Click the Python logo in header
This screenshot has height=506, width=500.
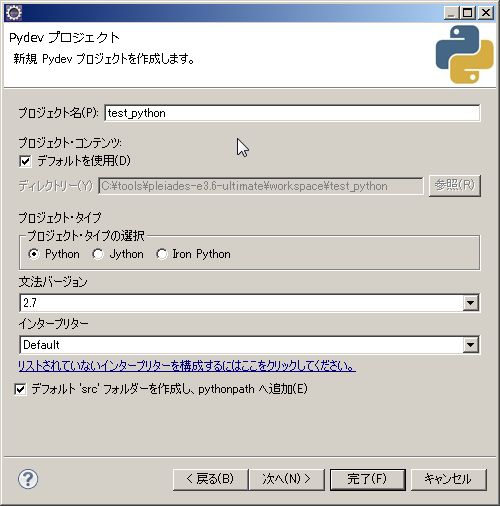[x=464, y=55]
